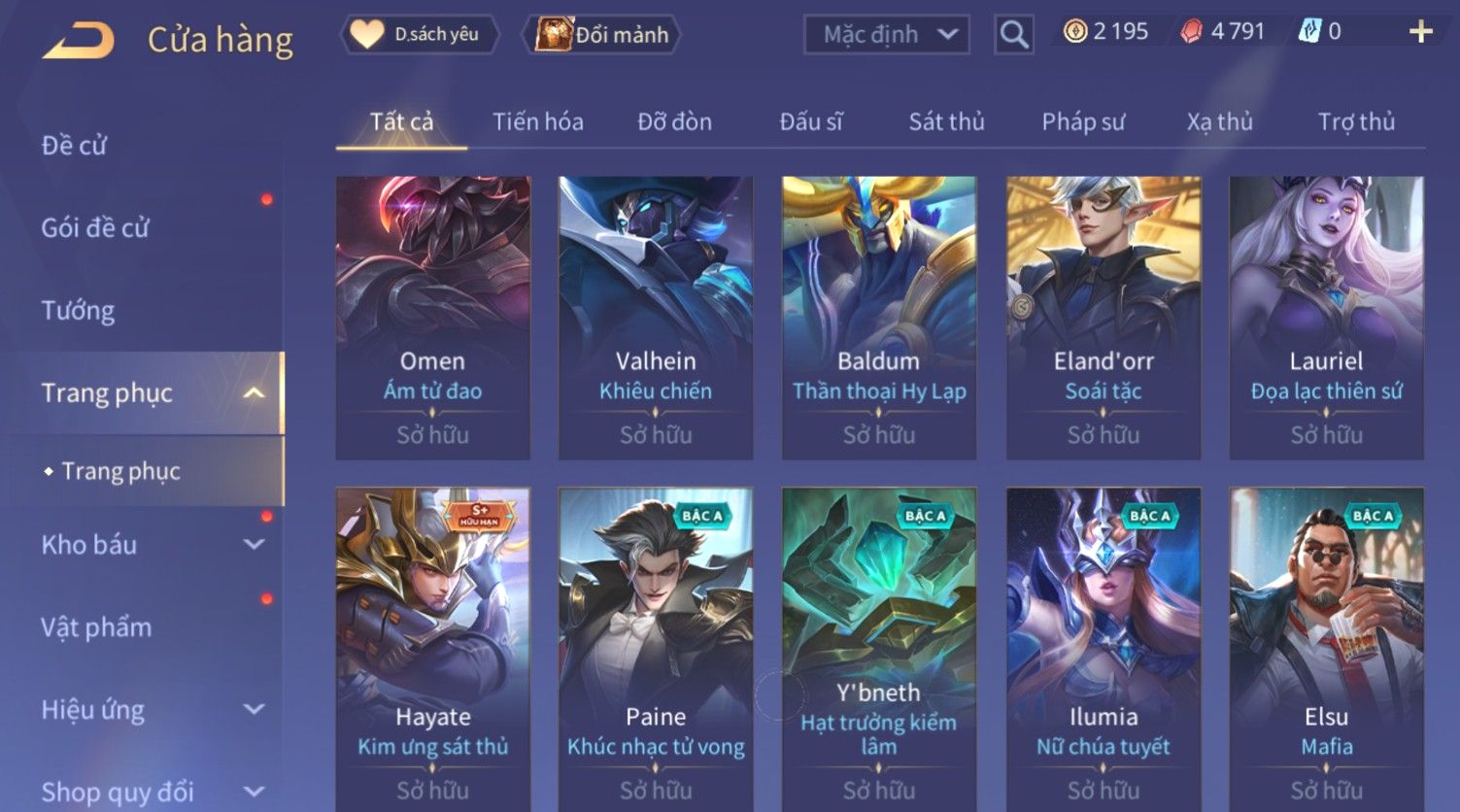Click the magnifying glass search icon

pyautogui.click(x=1013, y=35)
